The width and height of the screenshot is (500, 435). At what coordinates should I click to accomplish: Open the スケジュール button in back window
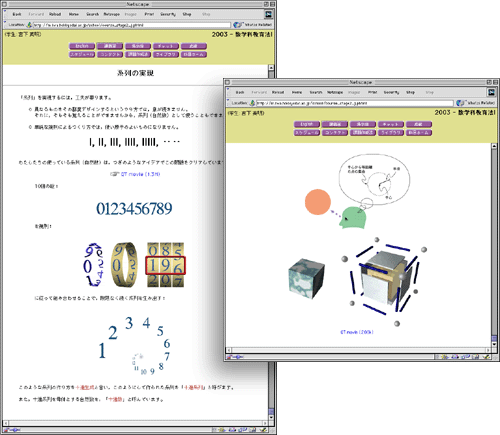click(82, 54)
